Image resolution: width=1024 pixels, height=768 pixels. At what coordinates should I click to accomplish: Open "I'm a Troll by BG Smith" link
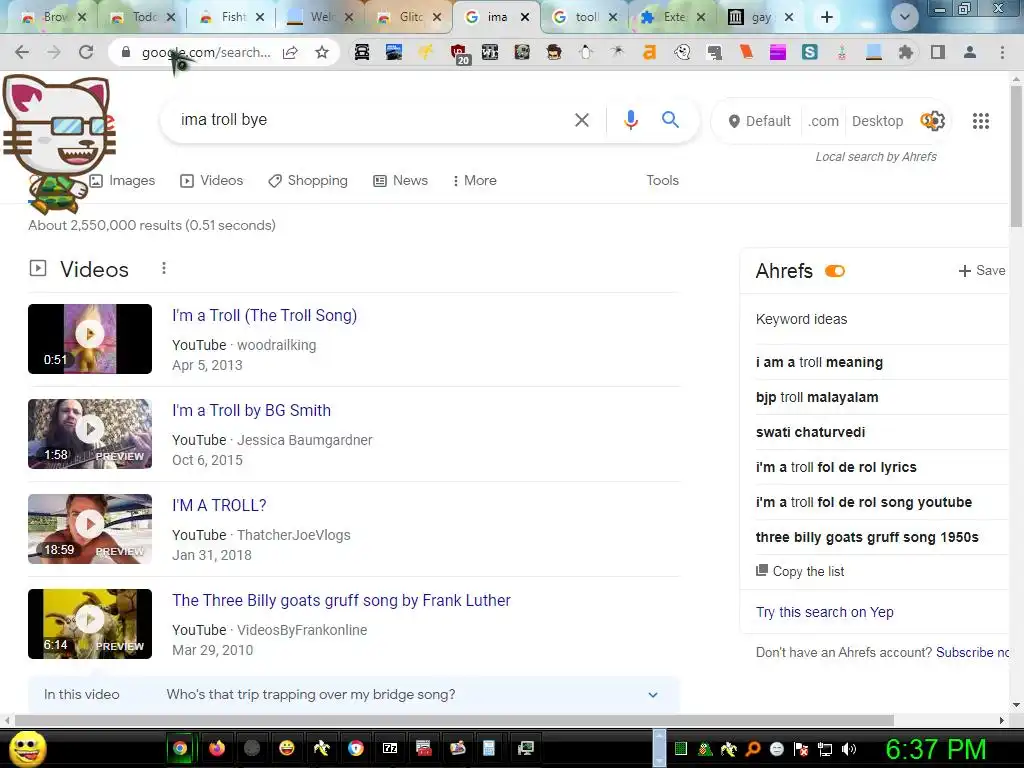[x=251, y=410]
